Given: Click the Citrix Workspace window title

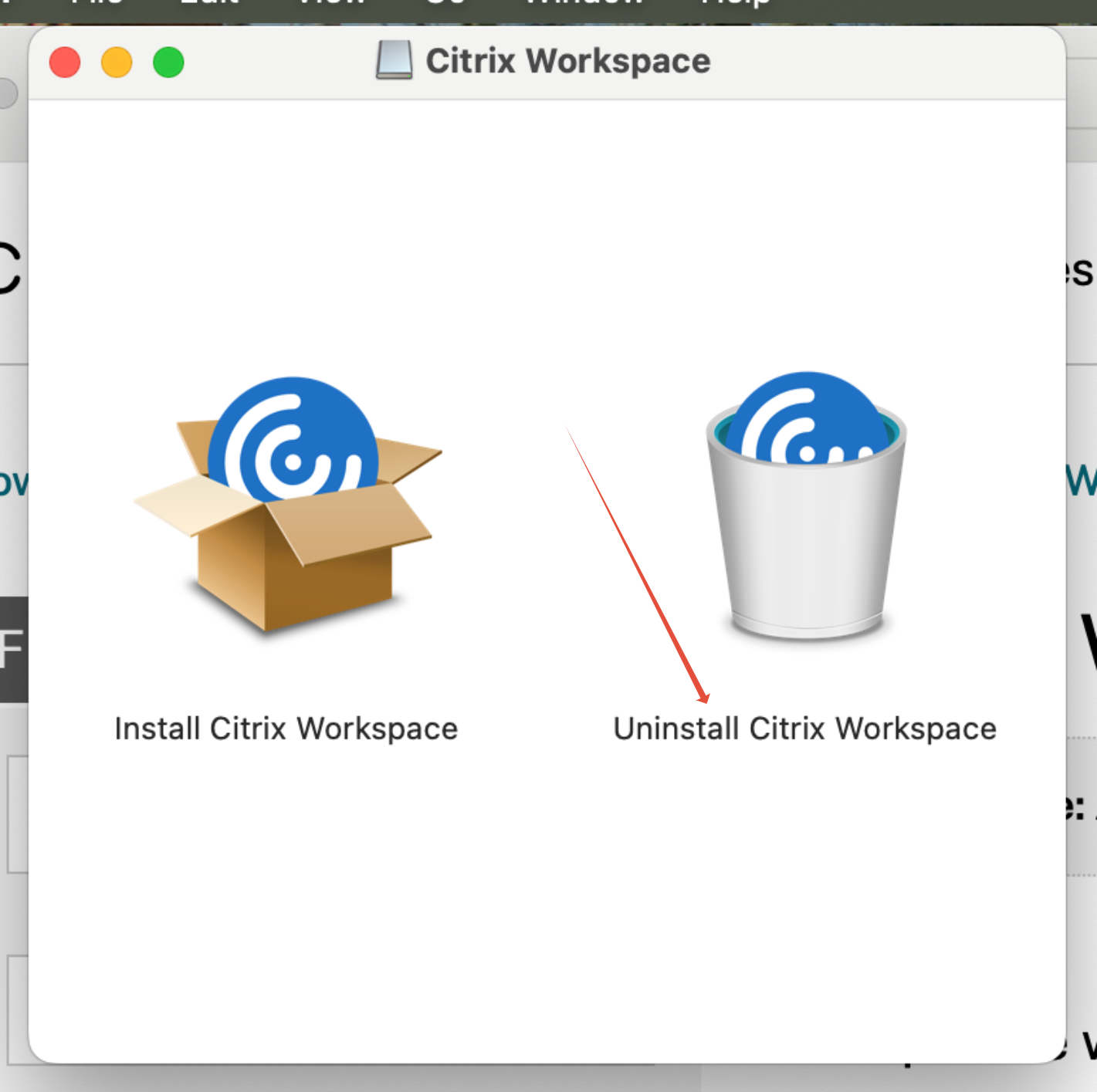Looking at the screenshot, I should coord(568,61).
